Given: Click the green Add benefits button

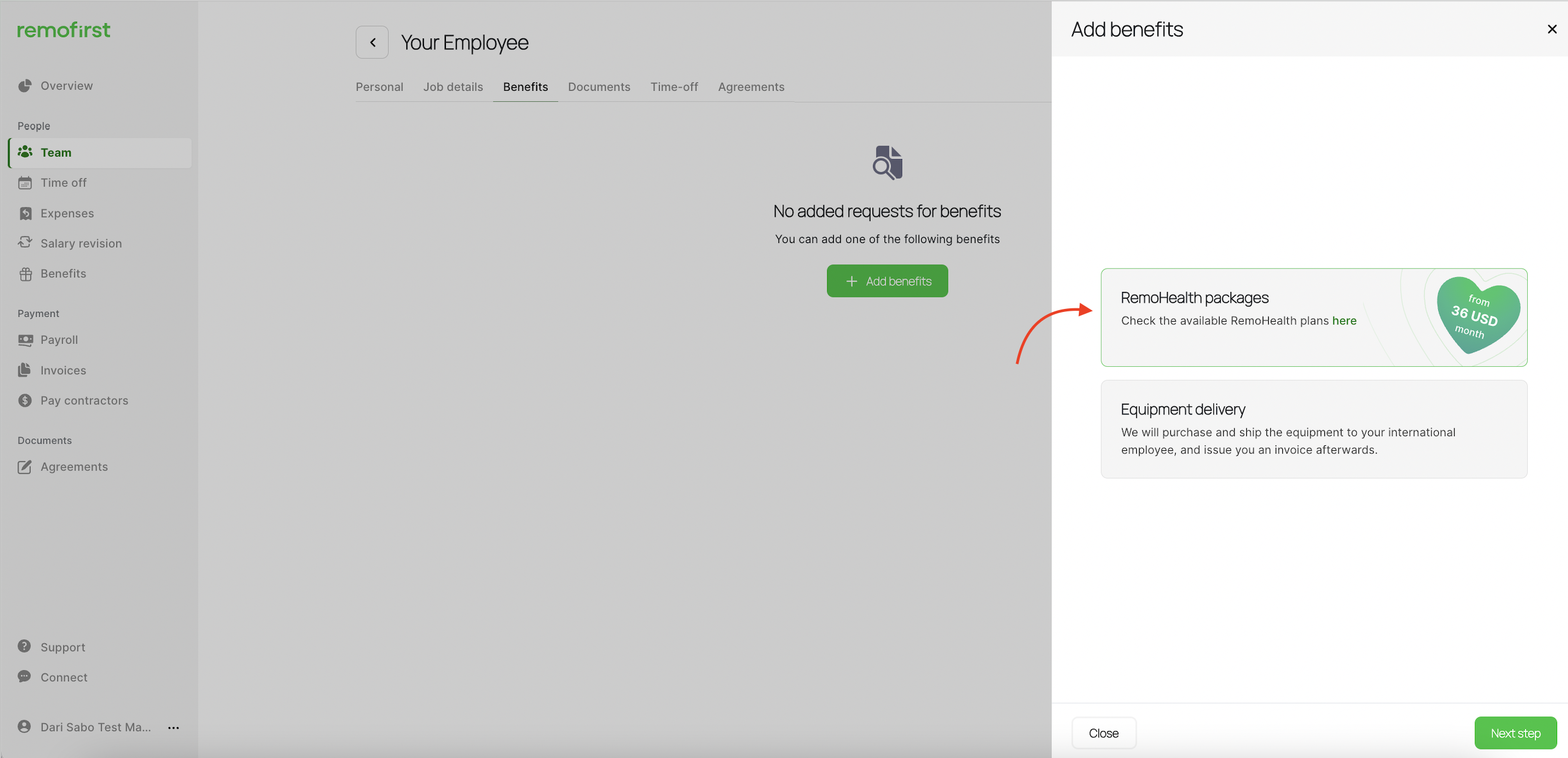Looking at the screenshot, I should click(x=887, y=281).
